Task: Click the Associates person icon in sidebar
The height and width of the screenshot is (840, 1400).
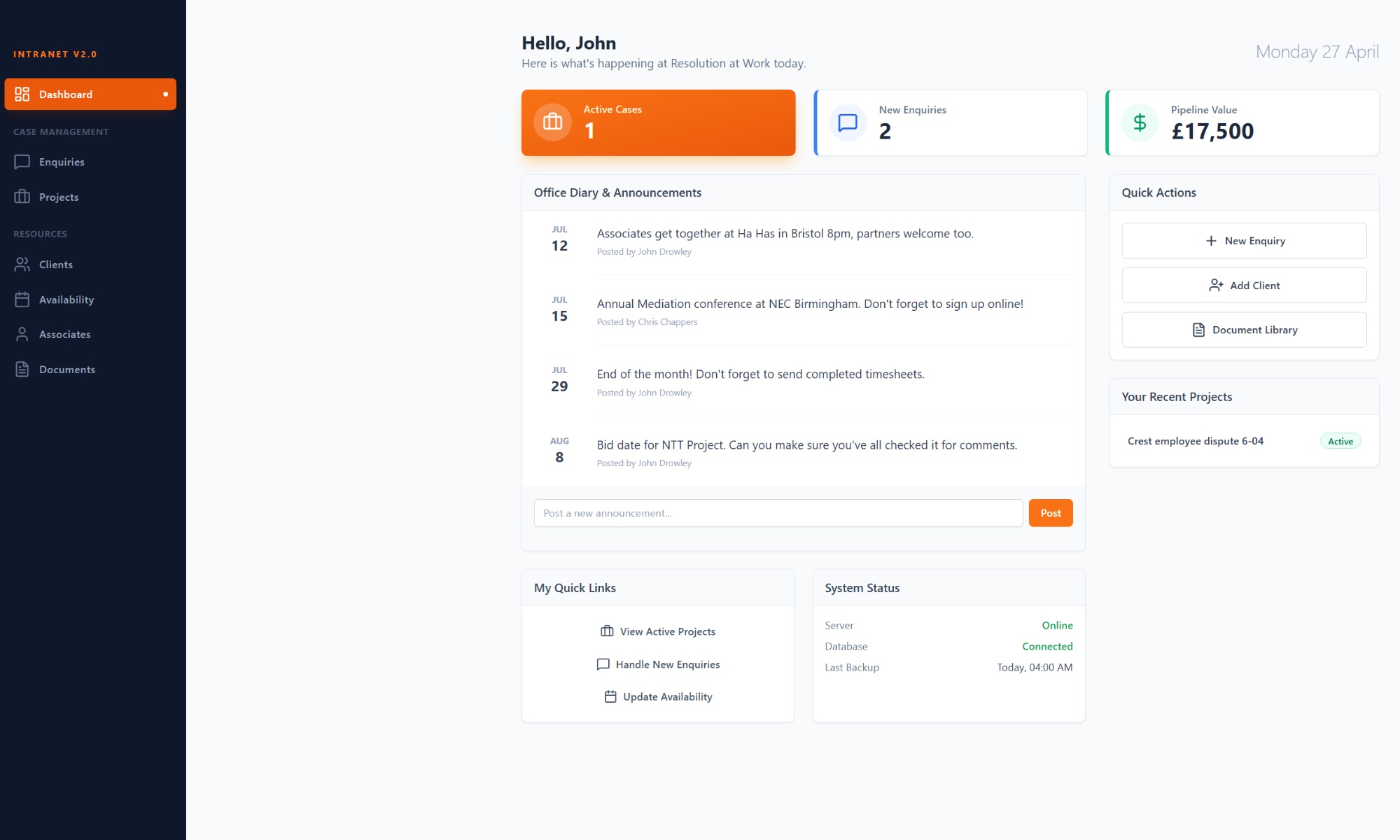Action: tap(22, 335)
